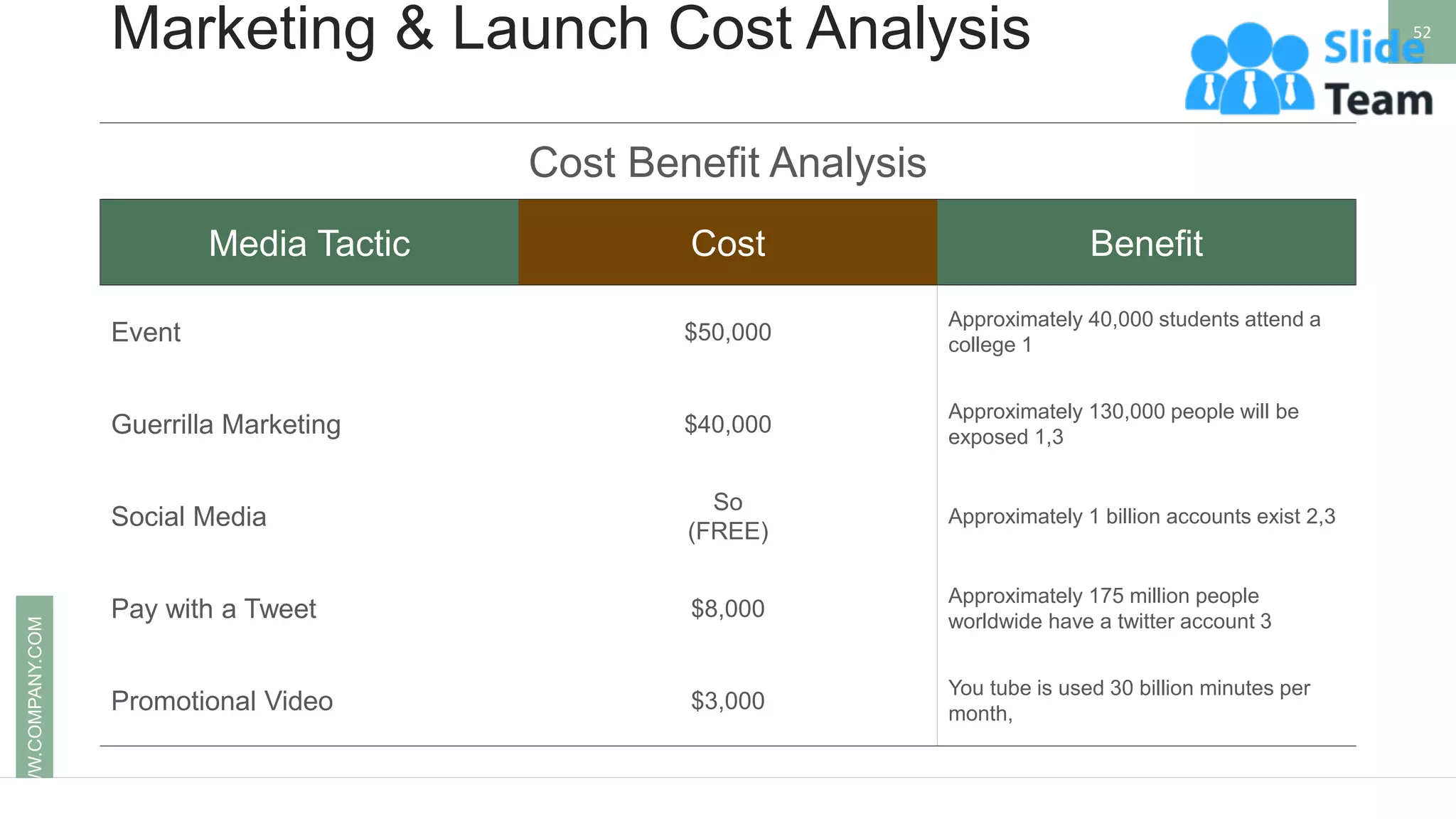Select the $40,000 cost cell
Image resolution: width=1456 pixels, height=819 pixels.
727,424
